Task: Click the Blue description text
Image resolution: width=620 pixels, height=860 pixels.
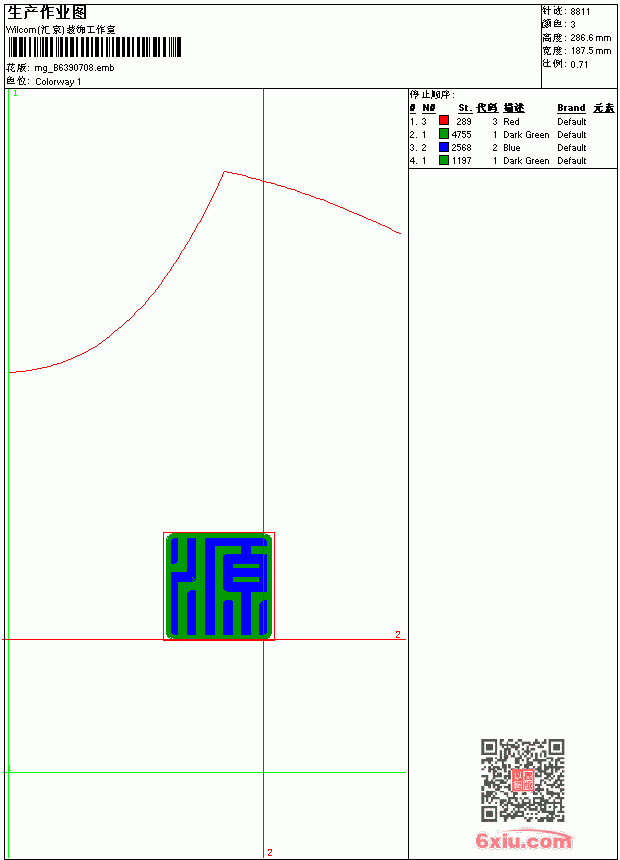Action: point(511,148)
